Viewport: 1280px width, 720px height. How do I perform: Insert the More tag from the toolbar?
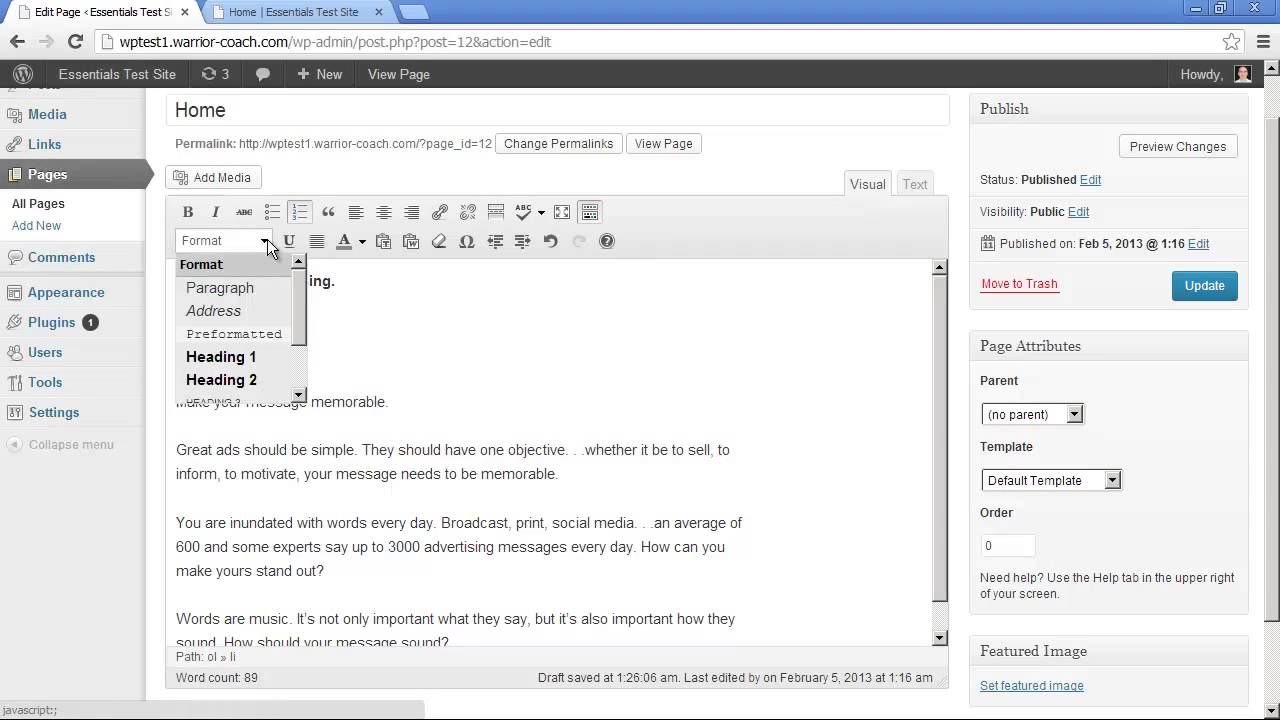pyautogui.click(x=495, y=212)
